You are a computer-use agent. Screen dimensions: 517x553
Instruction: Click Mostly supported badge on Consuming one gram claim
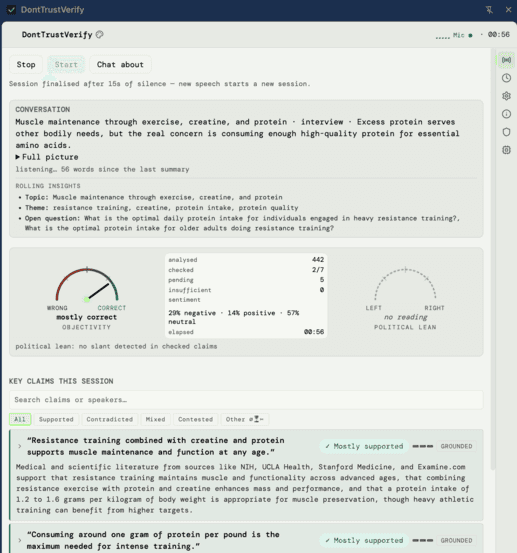coord(364,541)
